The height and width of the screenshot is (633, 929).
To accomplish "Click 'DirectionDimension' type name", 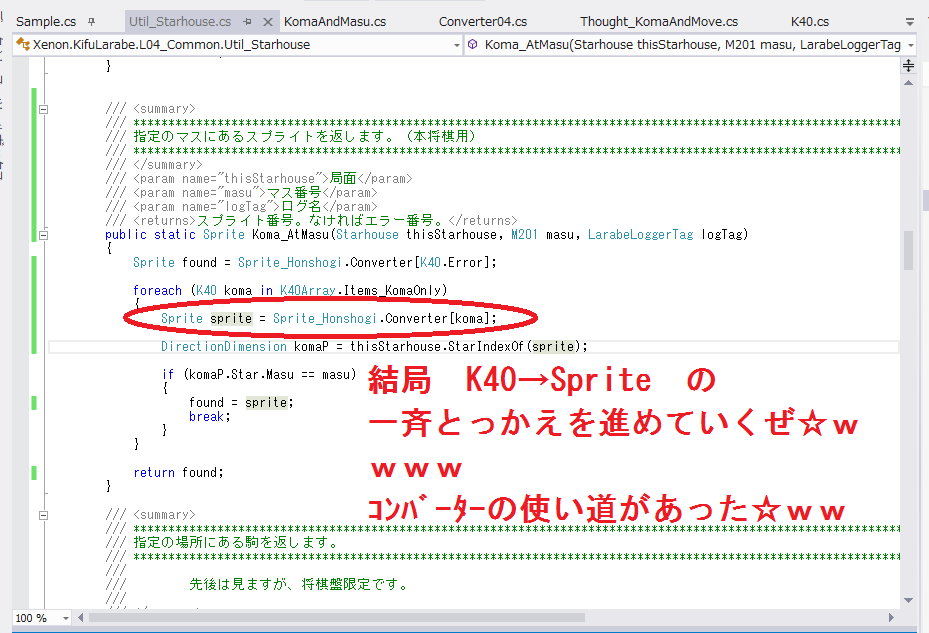I will [x=224, y=347].
